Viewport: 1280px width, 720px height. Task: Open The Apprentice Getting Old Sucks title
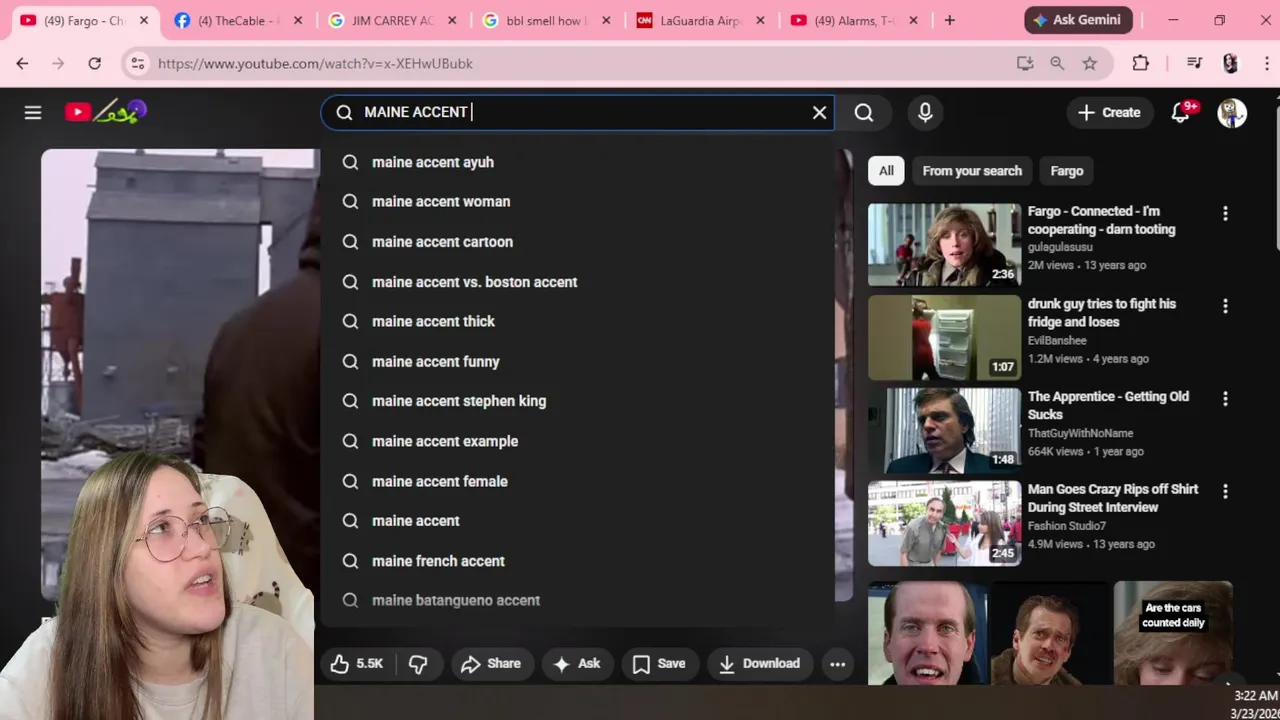point(1108,405)
